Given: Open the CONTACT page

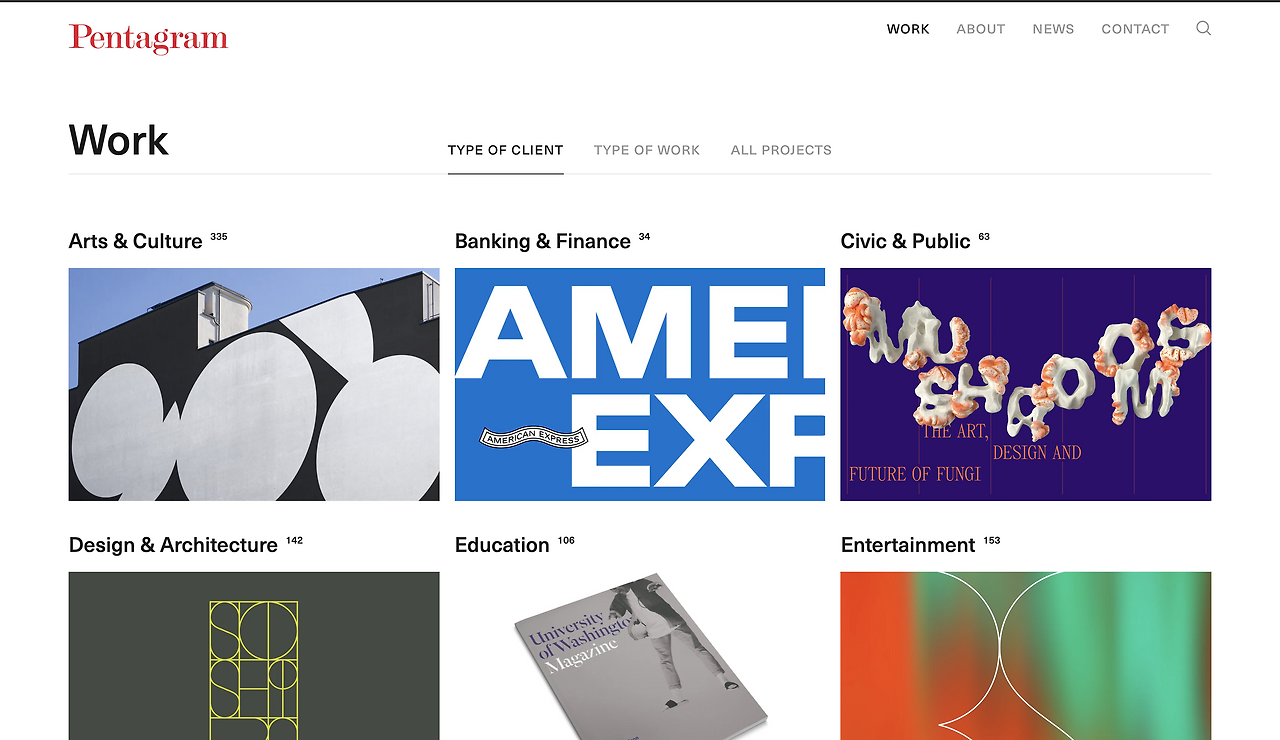Looking at the screenshot, I should [x=1135, y=29].
